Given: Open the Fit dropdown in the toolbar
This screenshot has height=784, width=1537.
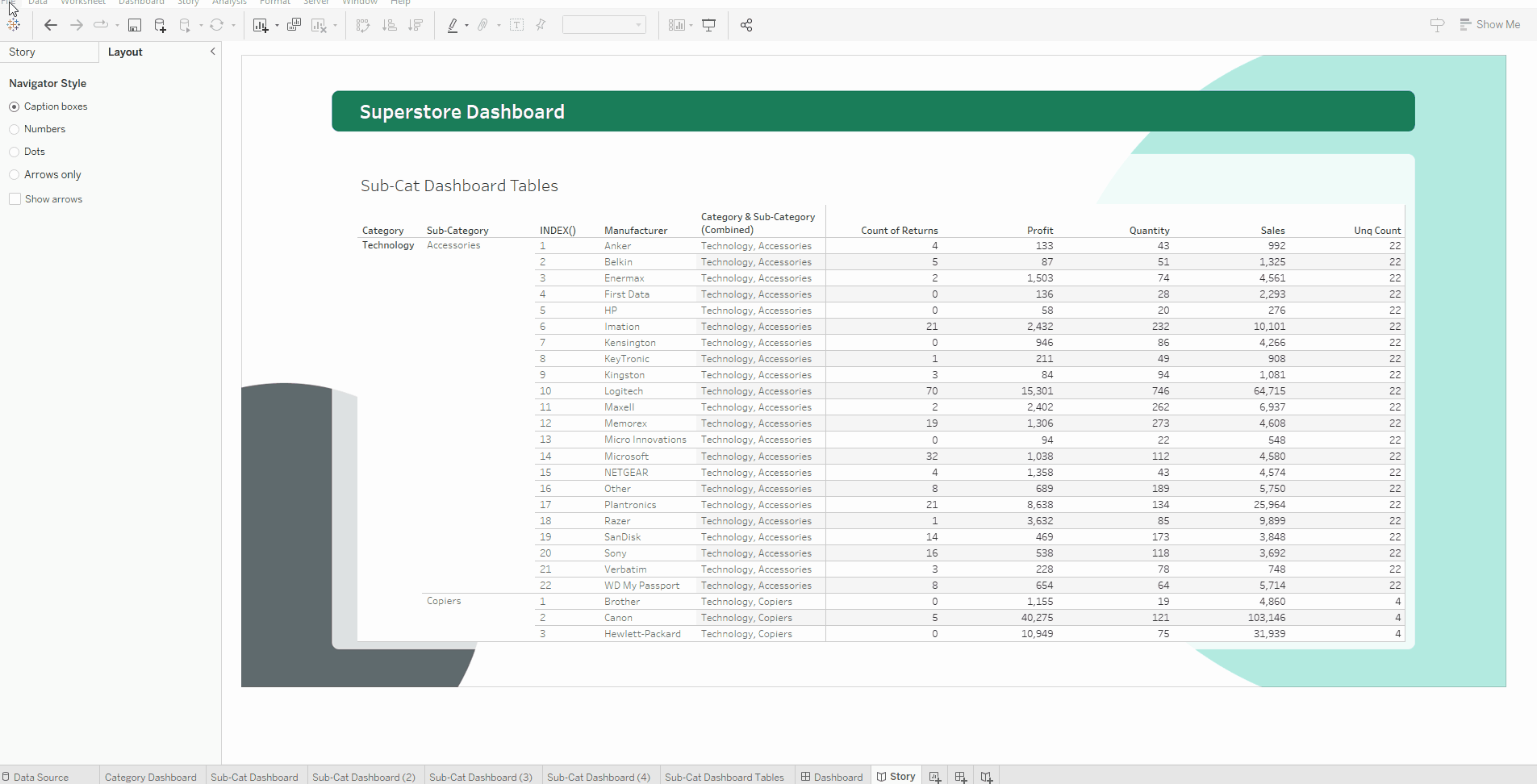Looking at the screenshot, I should 640,25.
